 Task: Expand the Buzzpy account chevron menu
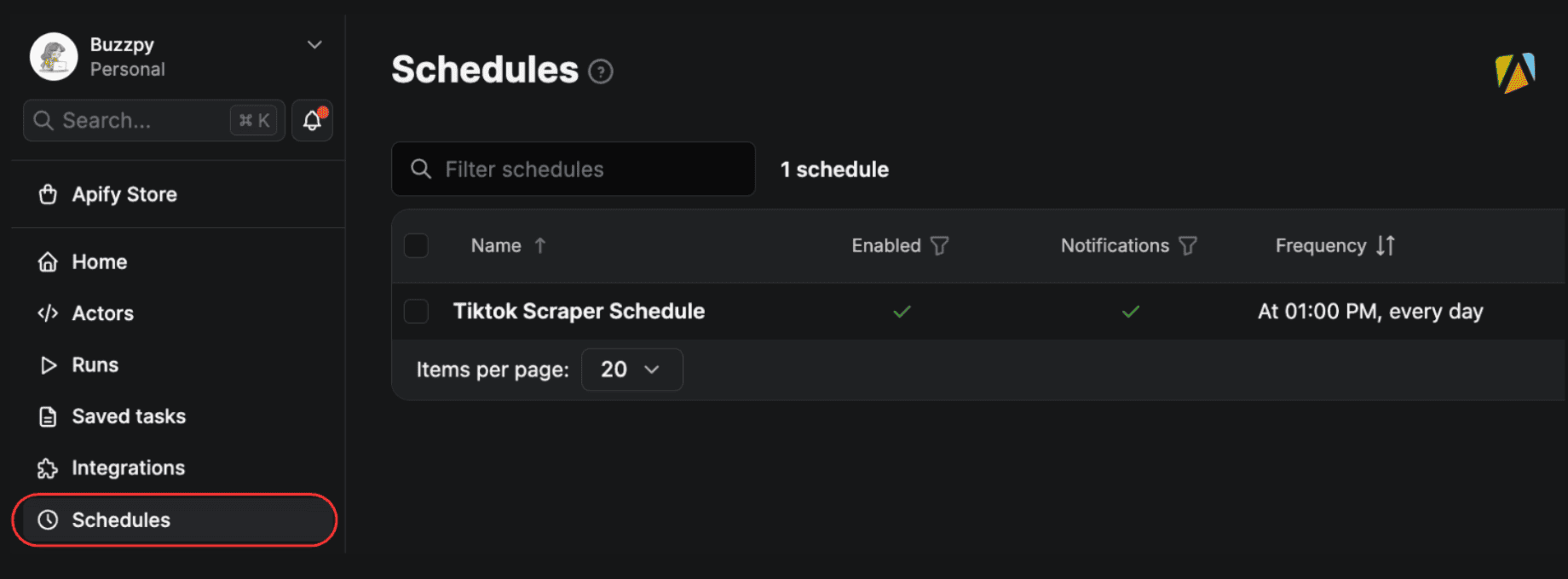click(x=314, y=44)
